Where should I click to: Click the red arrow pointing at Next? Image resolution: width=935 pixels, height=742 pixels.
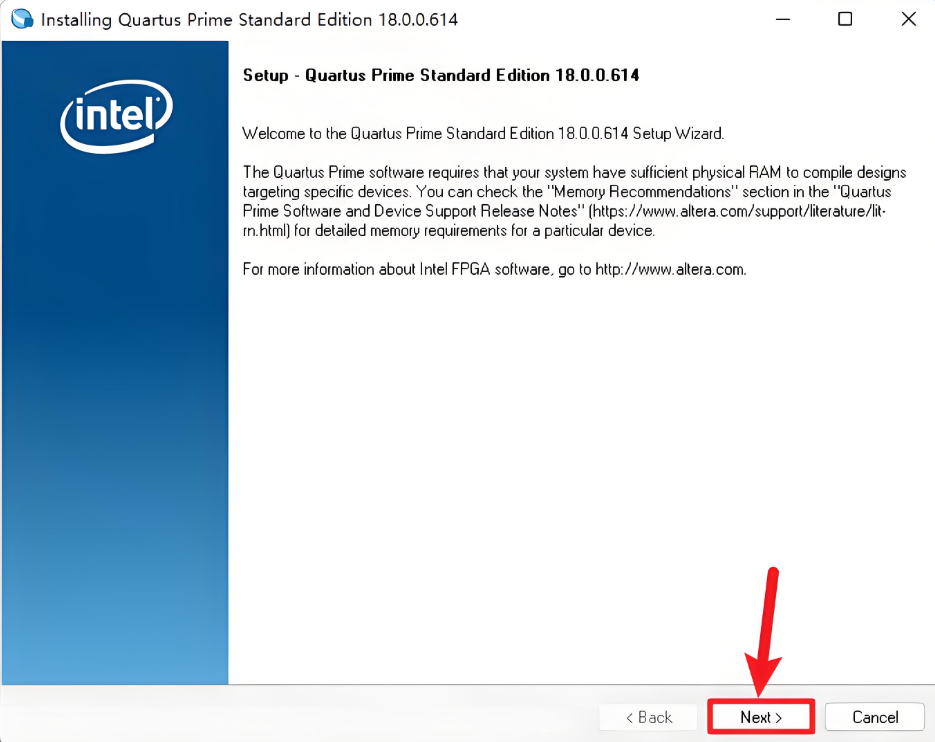pos(764,632)
